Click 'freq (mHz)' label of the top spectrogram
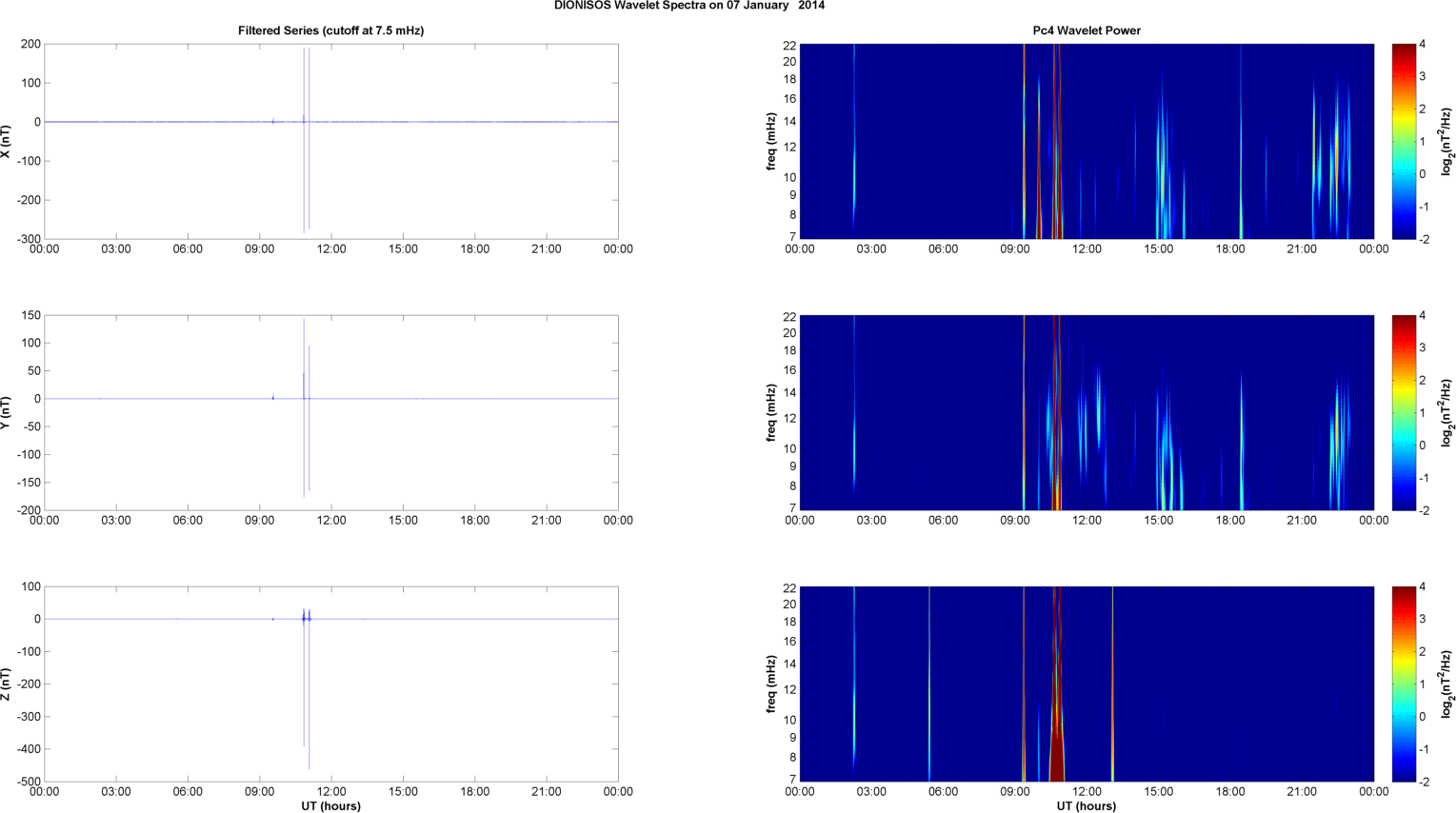The image size is (1456, 813). click(x=771, y=141)
